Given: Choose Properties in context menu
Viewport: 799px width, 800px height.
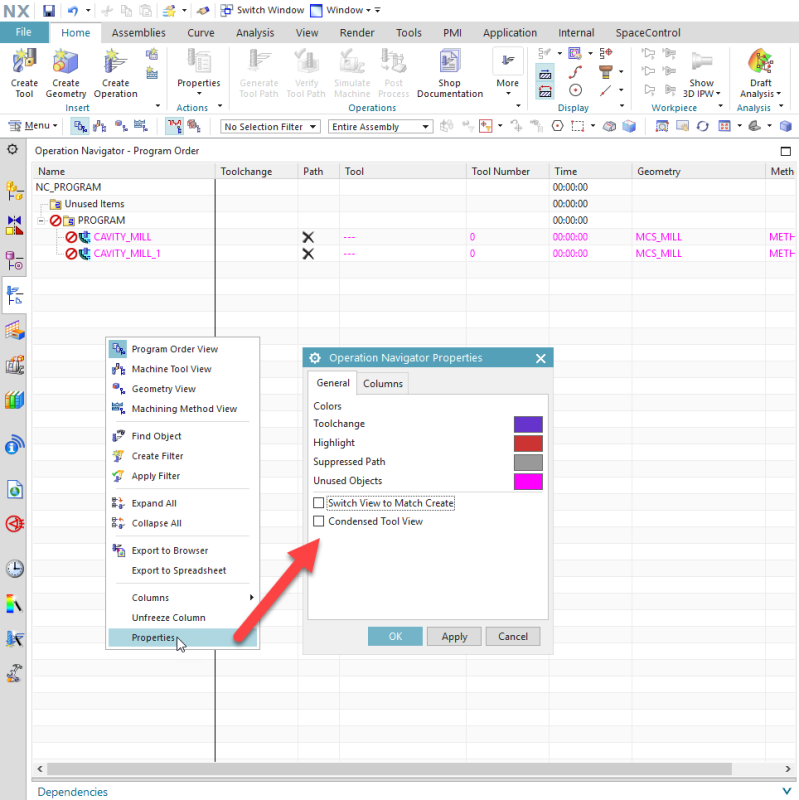Looking at the screenshot, I should coord(183,638).
